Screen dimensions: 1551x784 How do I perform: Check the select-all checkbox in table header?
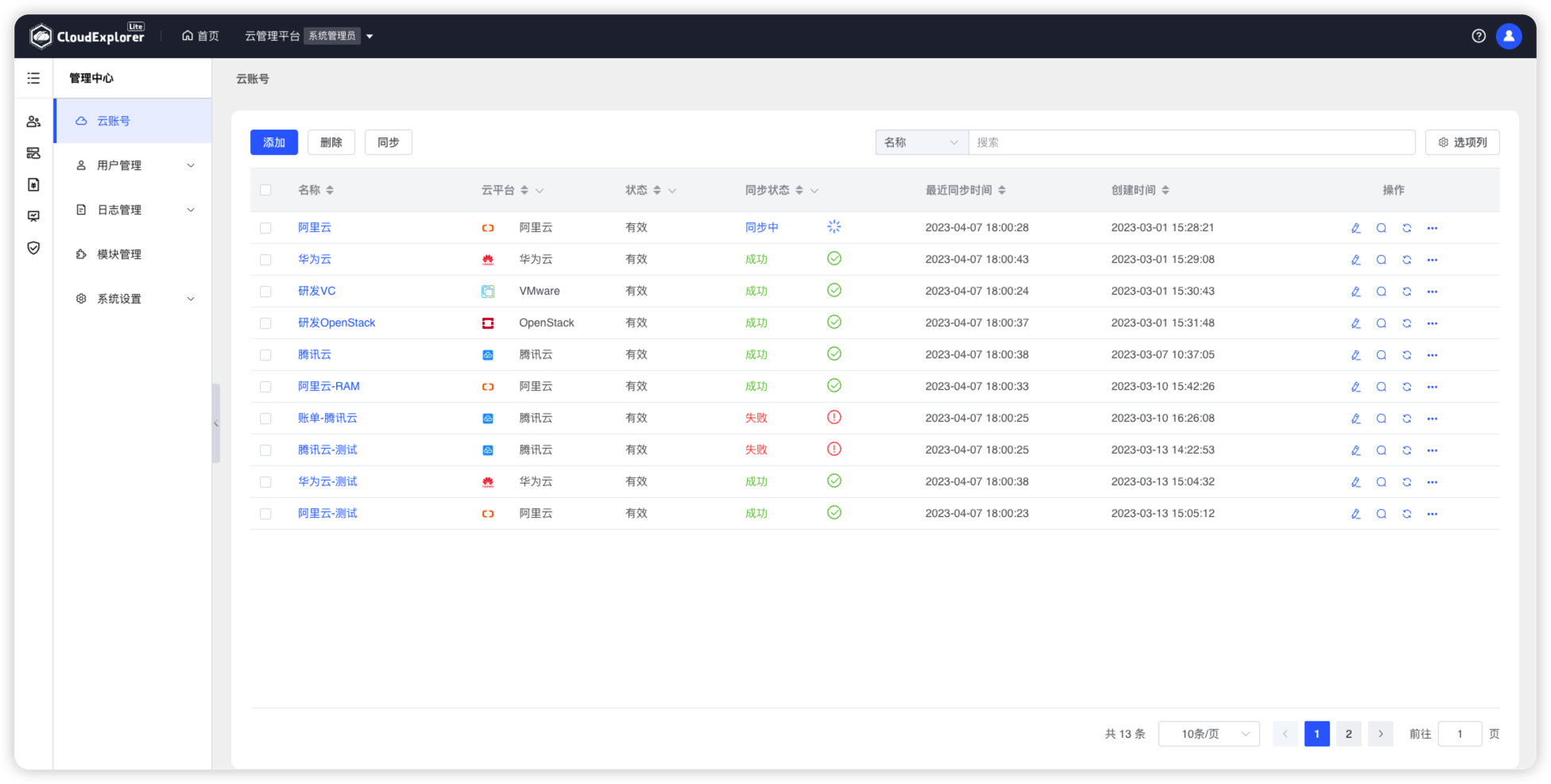tap(265, 190)
